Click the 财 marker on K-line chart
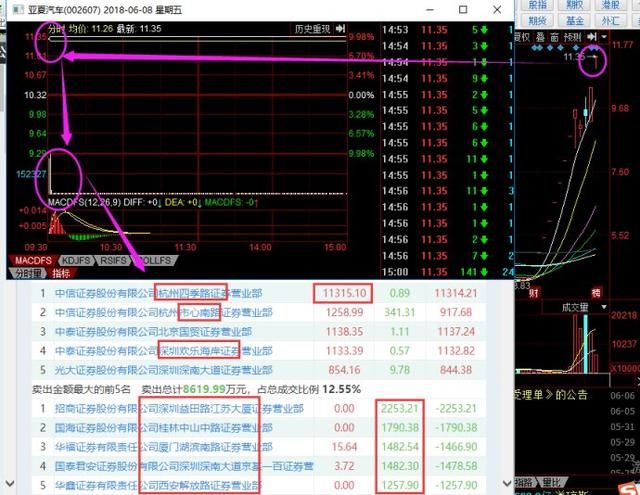The width and height of the screenshot is (640, 495). tap(533, 292)
